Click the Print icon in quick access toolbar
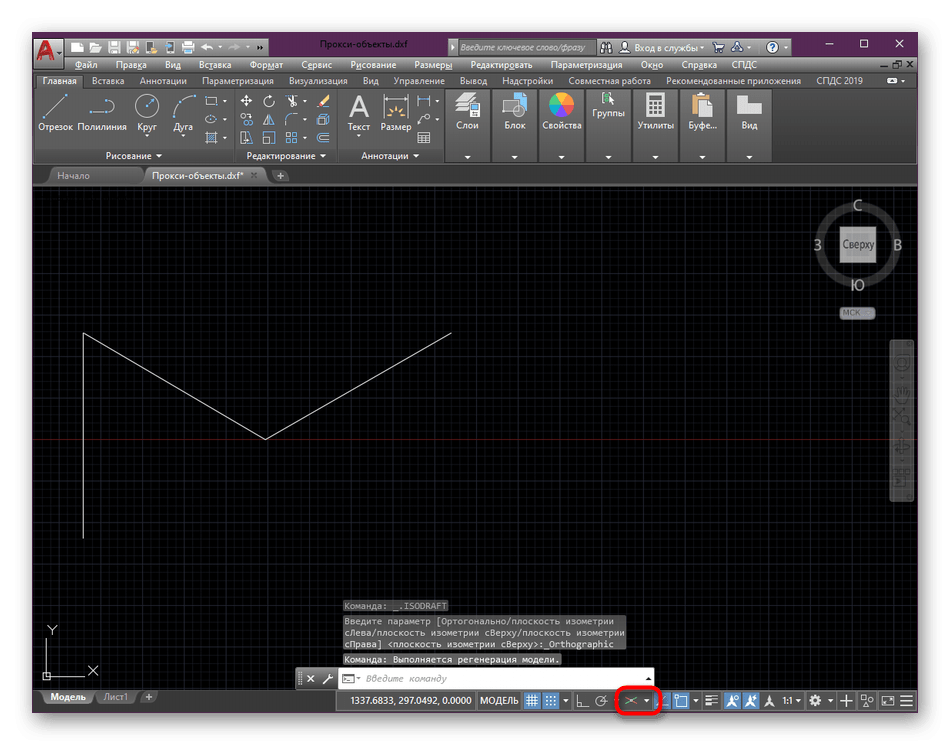This screenshot has height=745, width=950. click(x=188, y=47)
